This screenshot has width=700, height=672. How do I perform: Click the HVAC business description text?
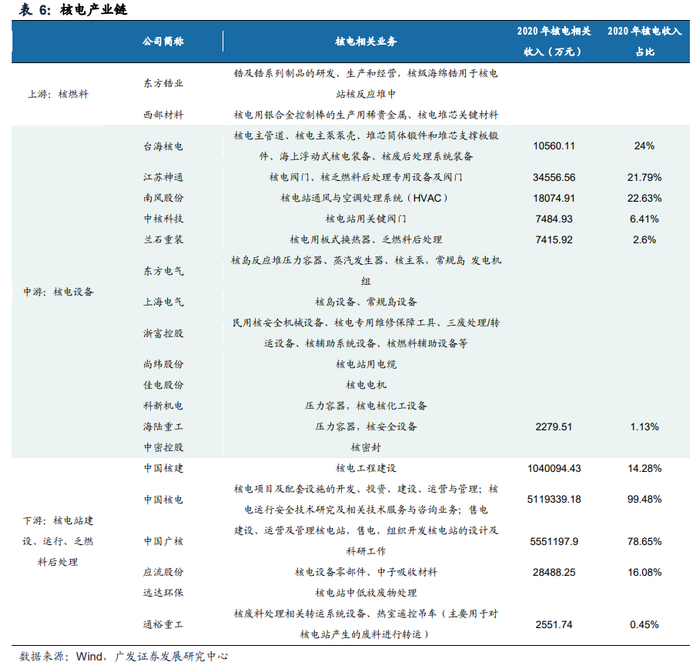(364, 198)
